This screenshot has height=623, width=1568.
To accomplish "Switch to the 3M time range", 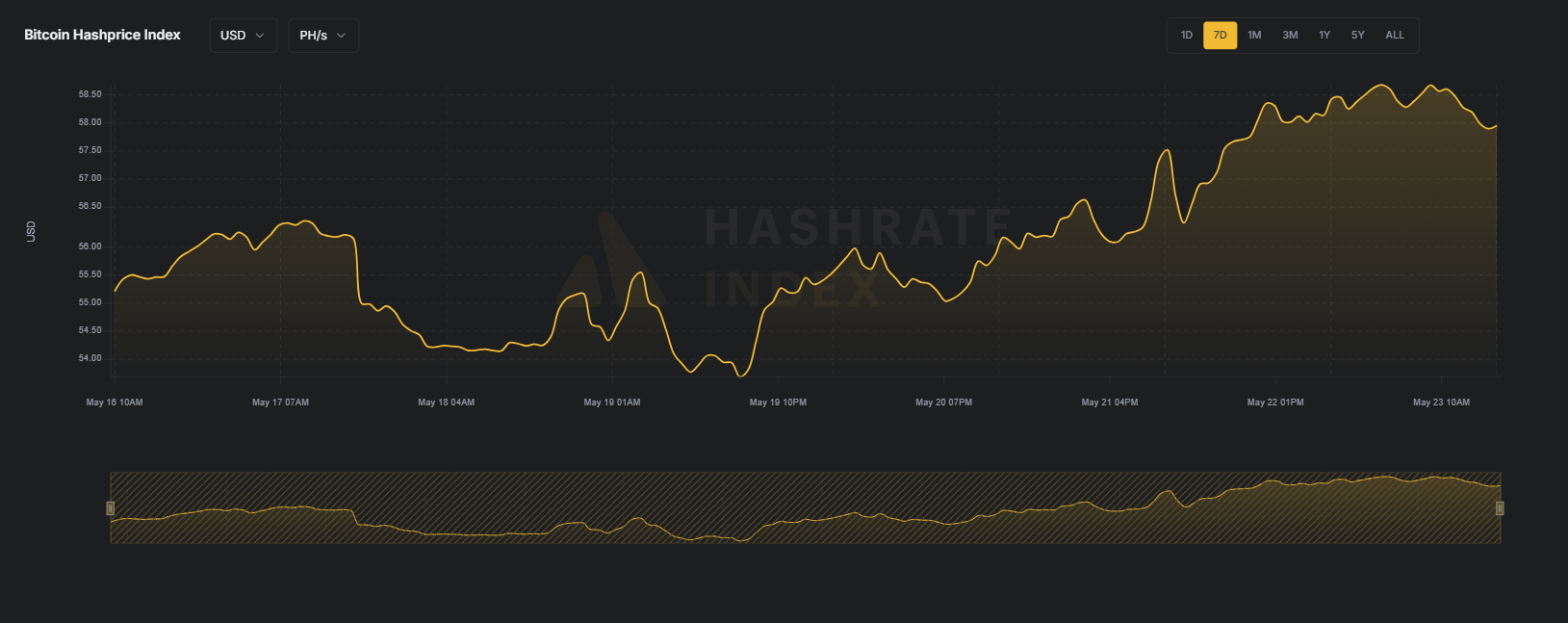I will click(1290, 36).
